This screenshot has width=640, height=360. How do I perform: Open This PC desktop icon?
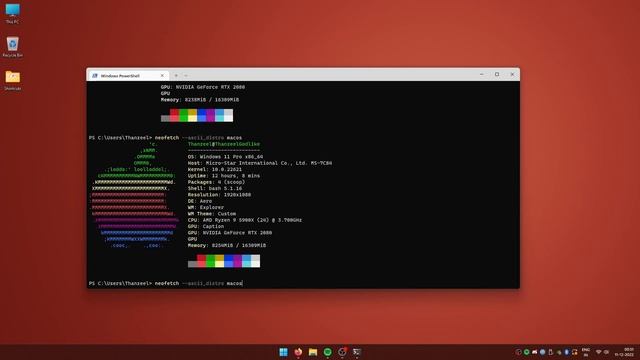point(13,13)
